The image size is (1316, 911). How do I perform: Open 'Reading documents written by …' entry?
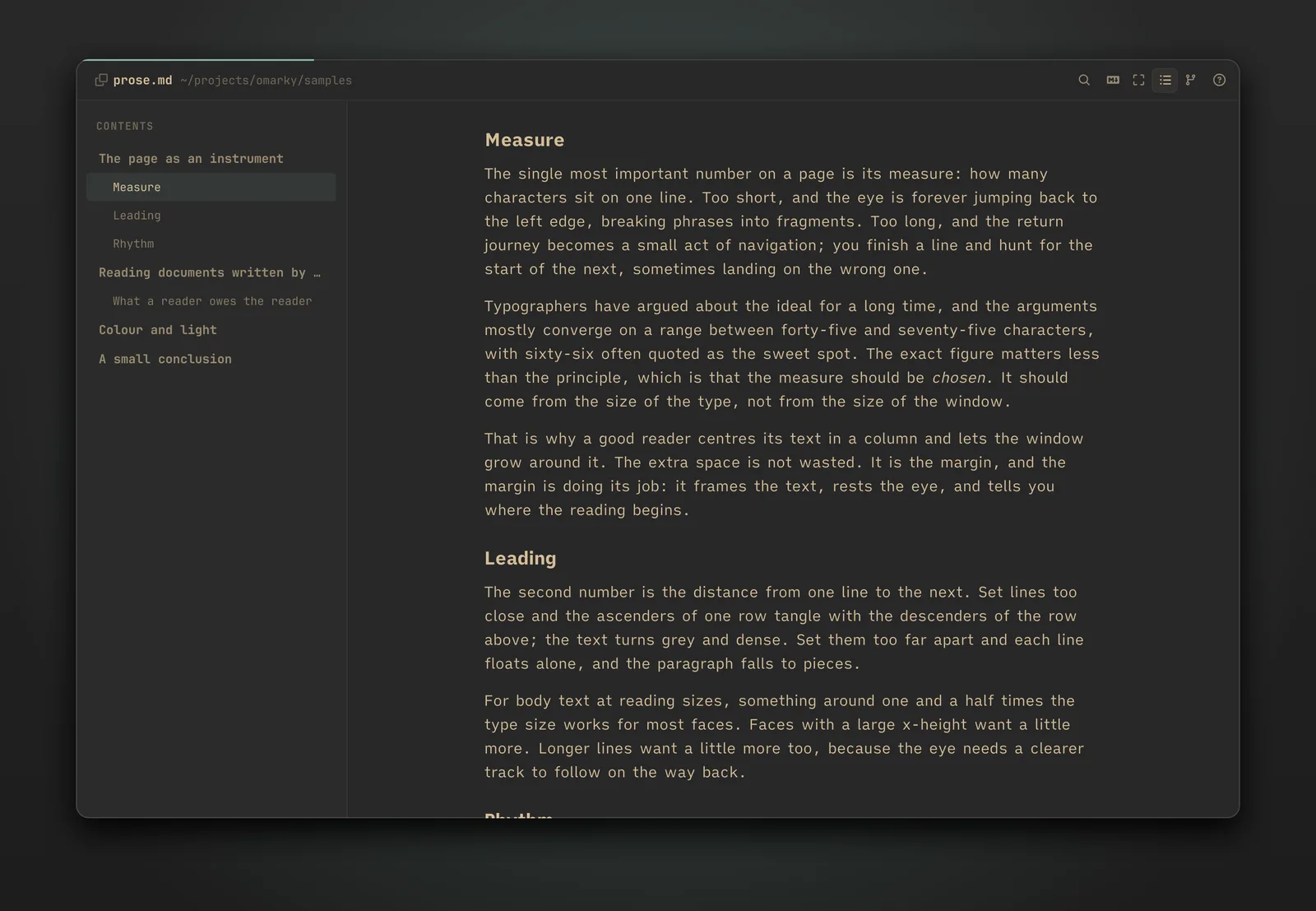211,272
